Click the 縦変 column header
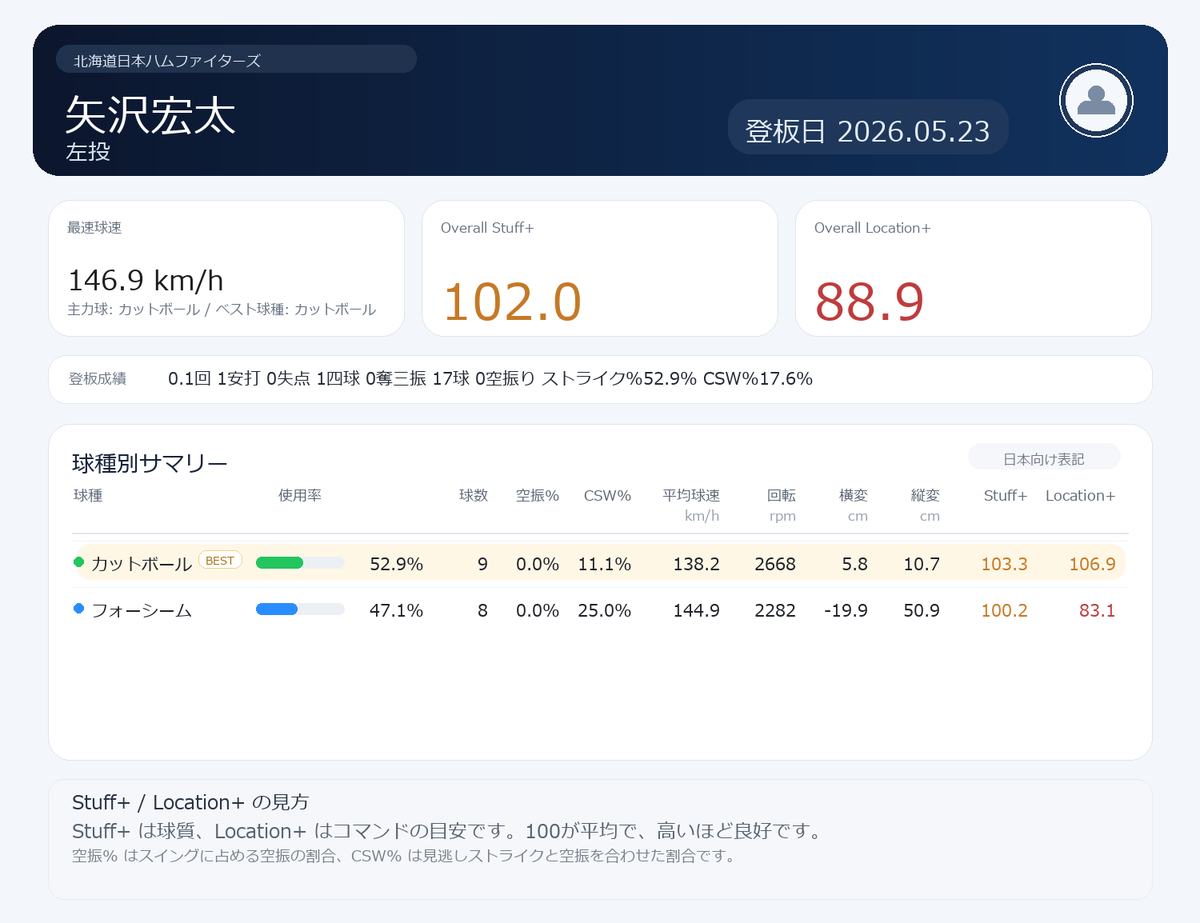Viewport: 1200px width, 923px height. 925,496
